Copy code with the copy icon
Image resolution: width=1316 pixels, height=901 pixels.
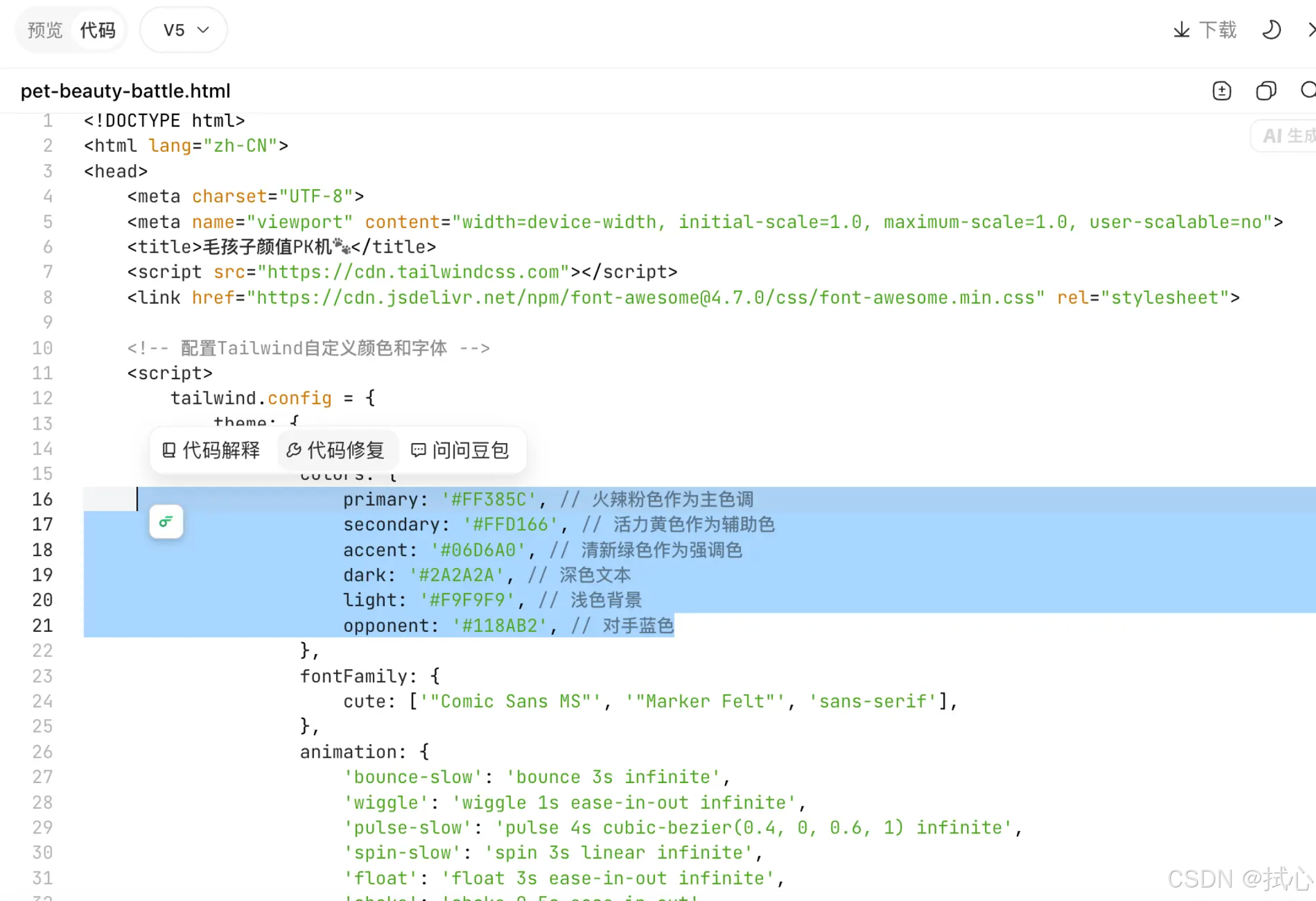click(1266, 91)
